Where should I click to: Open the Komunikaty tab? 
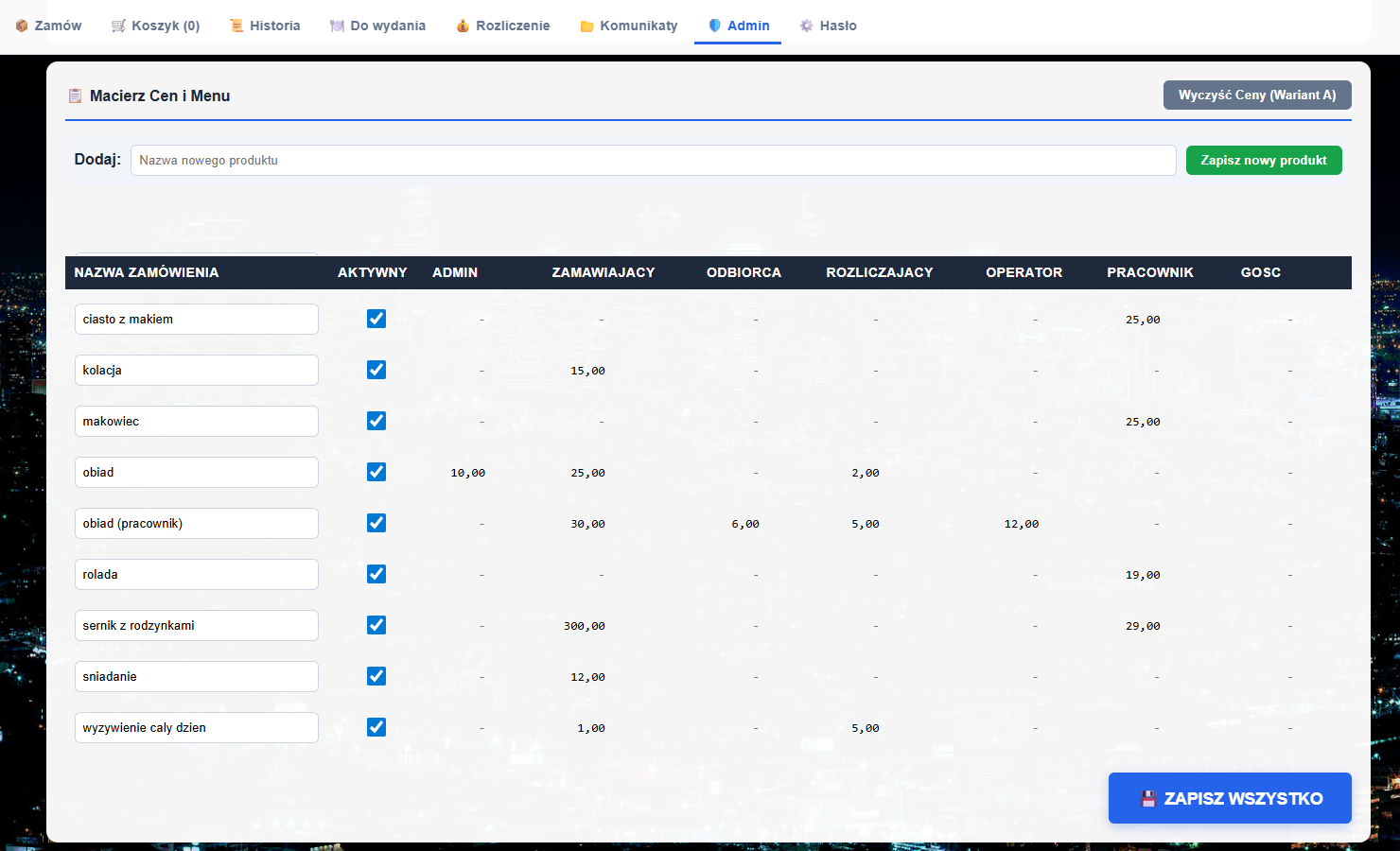(628, 26)
